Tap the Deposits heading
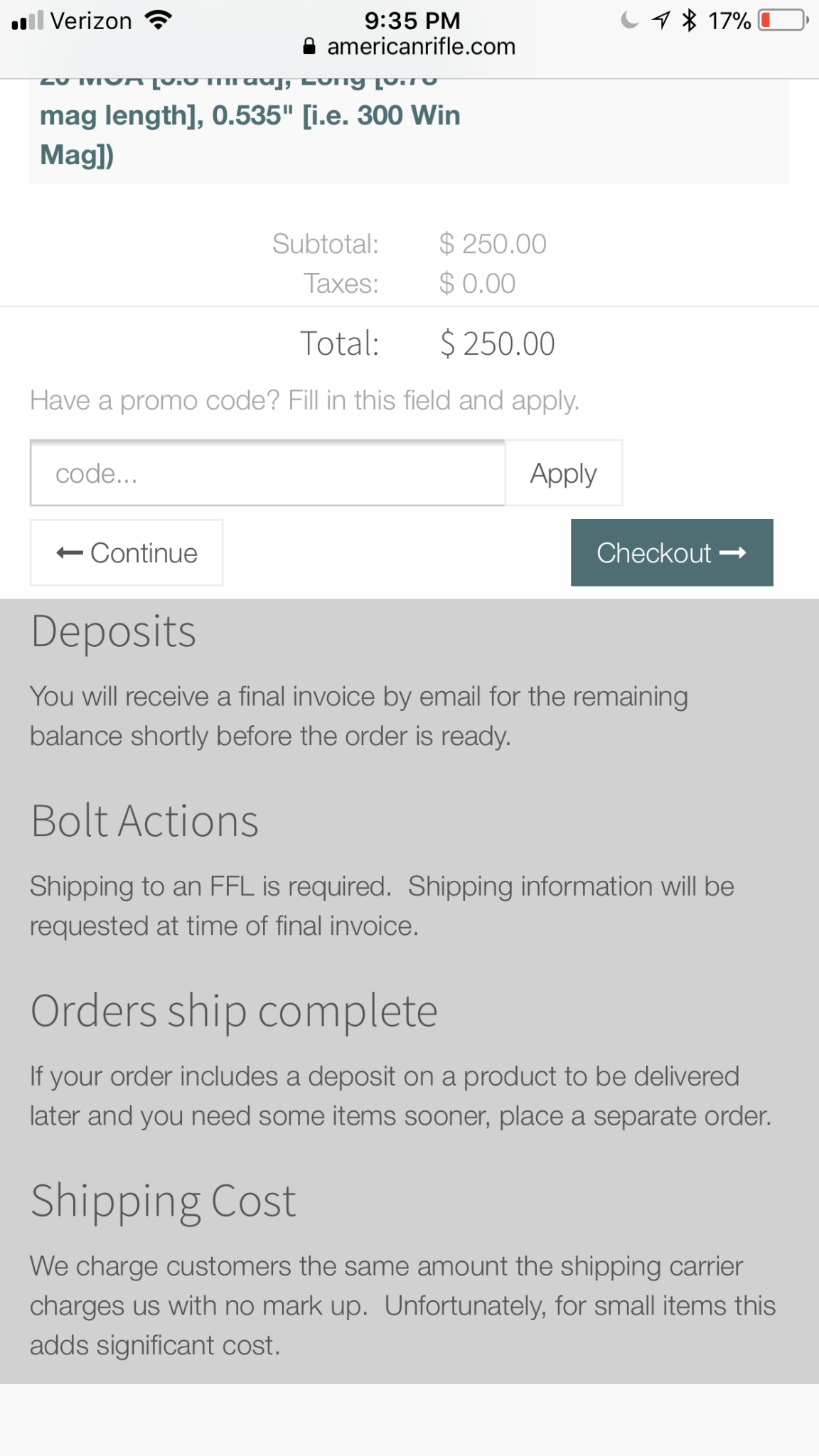 114,631
